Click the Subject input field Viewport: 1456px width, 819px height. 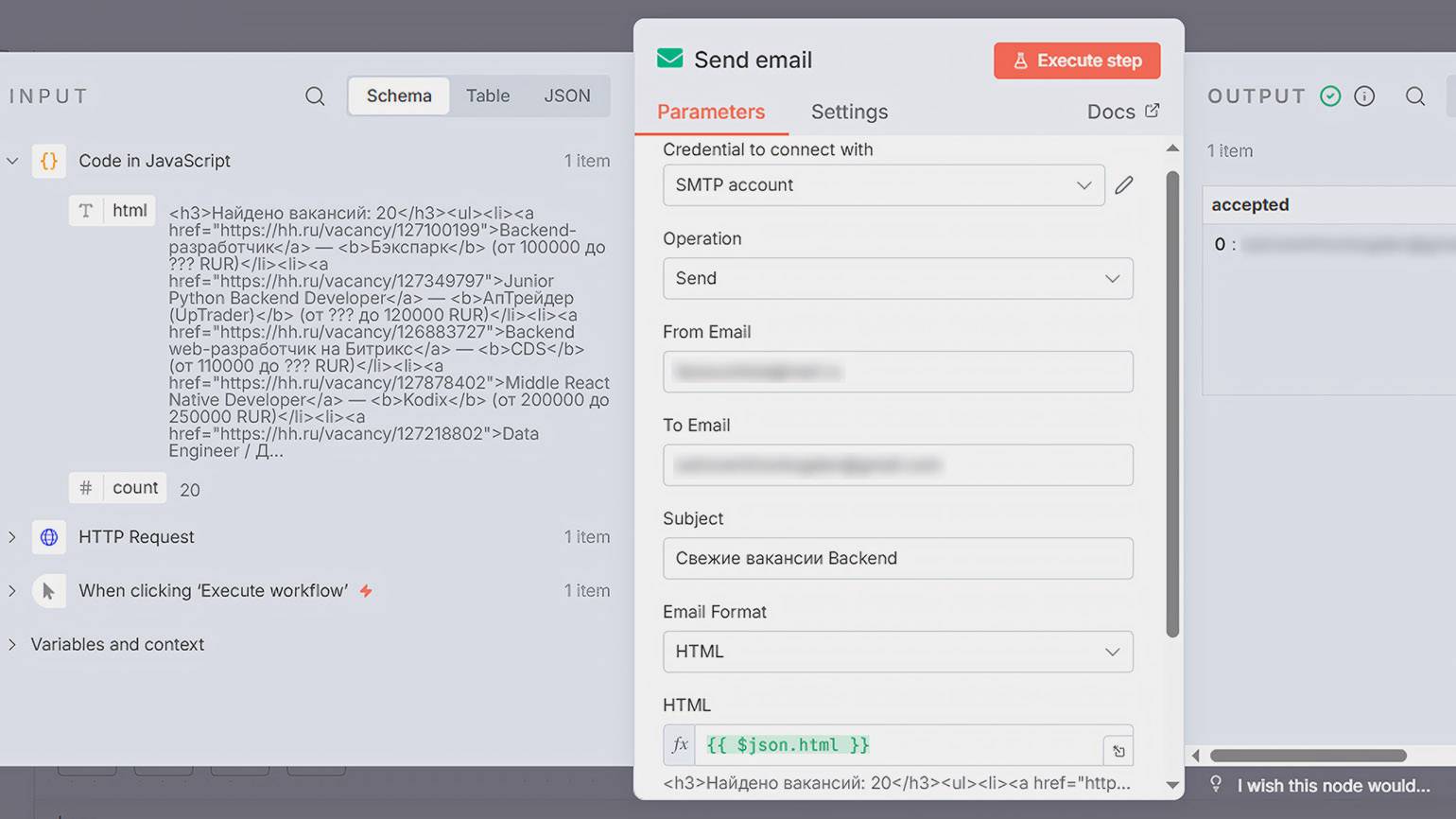pos(897,559)
